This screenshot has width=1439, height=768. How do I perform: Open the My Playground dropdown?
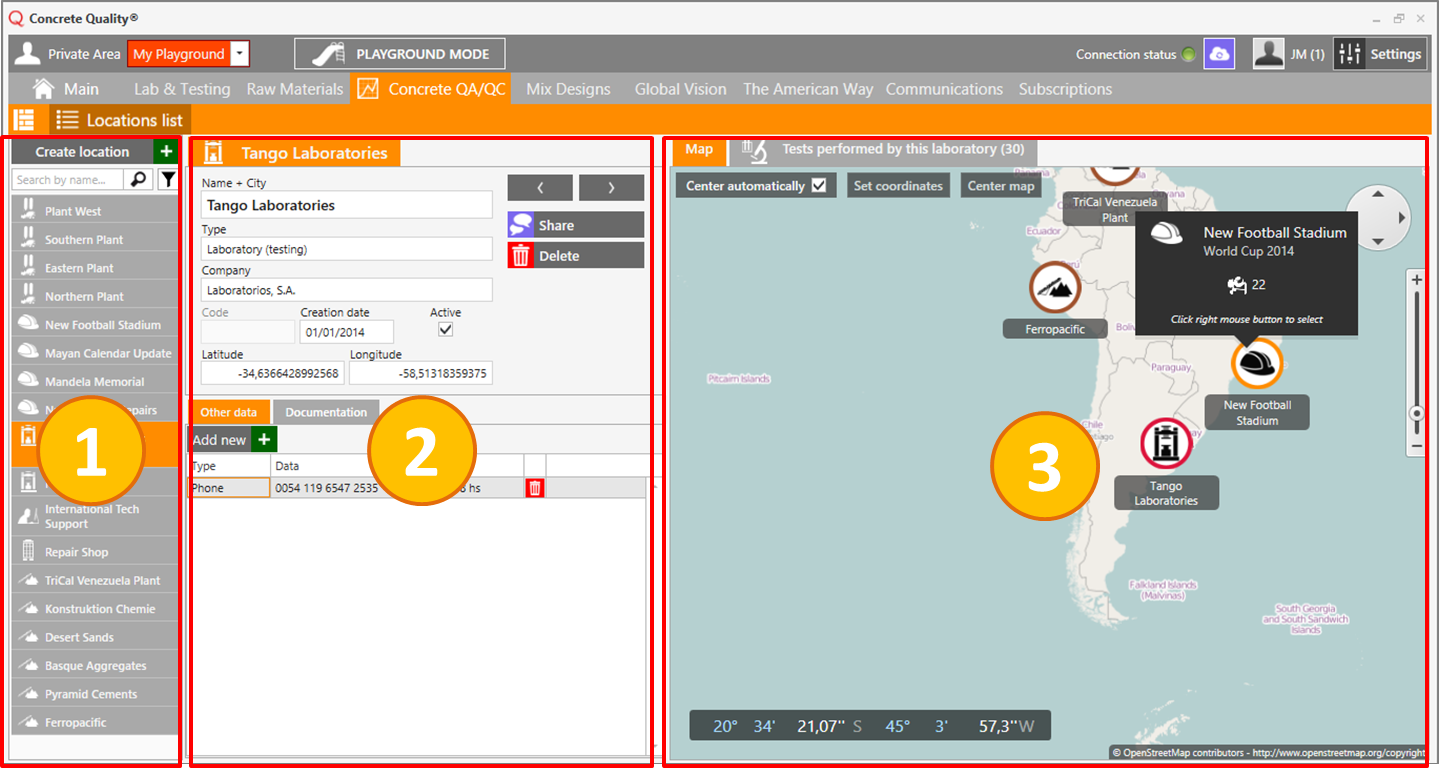click(x=239, y=54)
